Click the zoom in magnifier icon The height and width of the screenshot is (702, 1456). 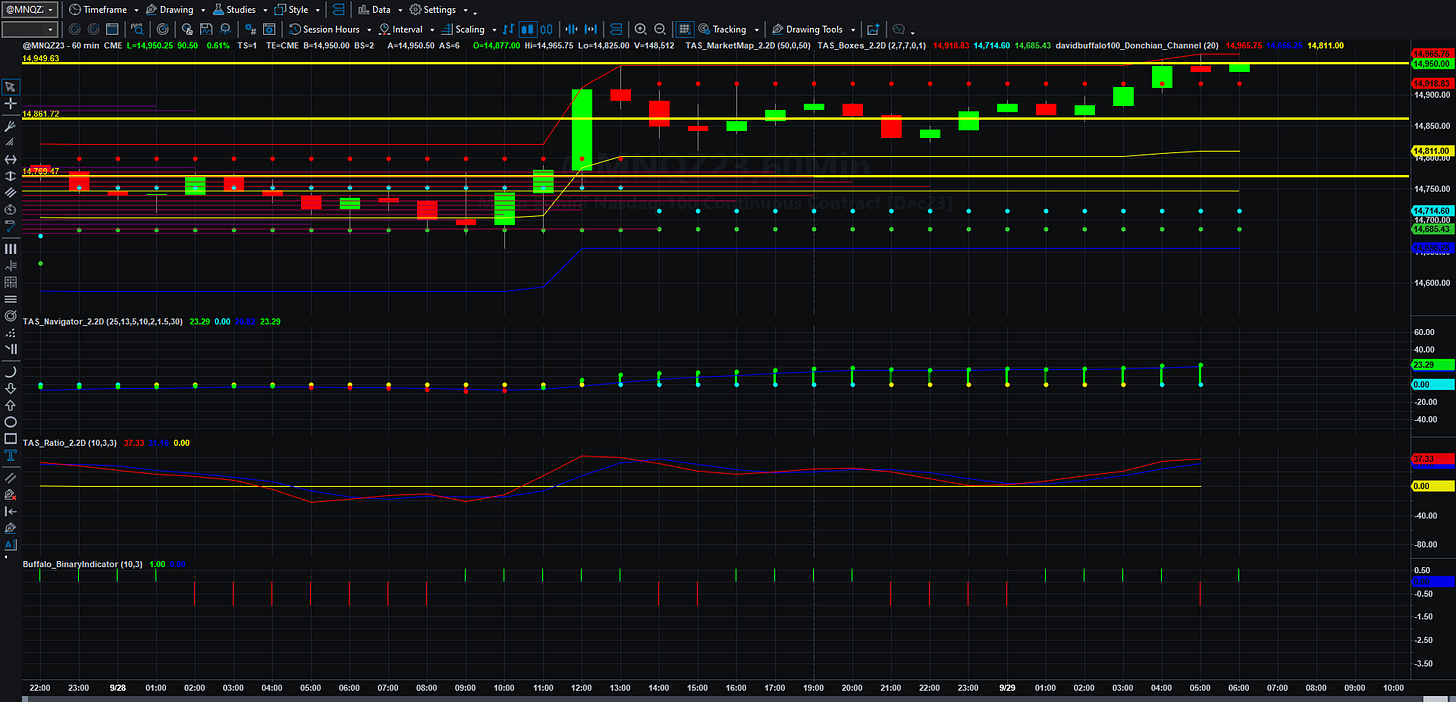640,29
